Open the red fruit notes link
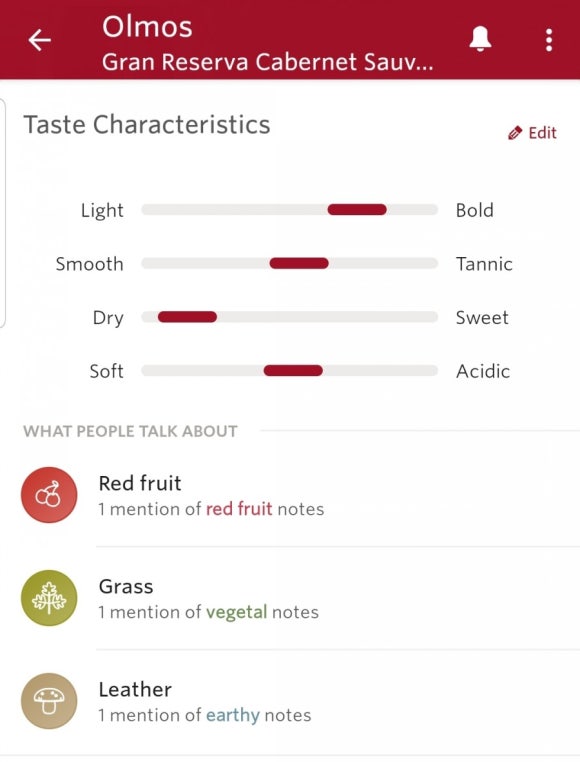Viewport: 580px width, 762px height. pos(239,509)
